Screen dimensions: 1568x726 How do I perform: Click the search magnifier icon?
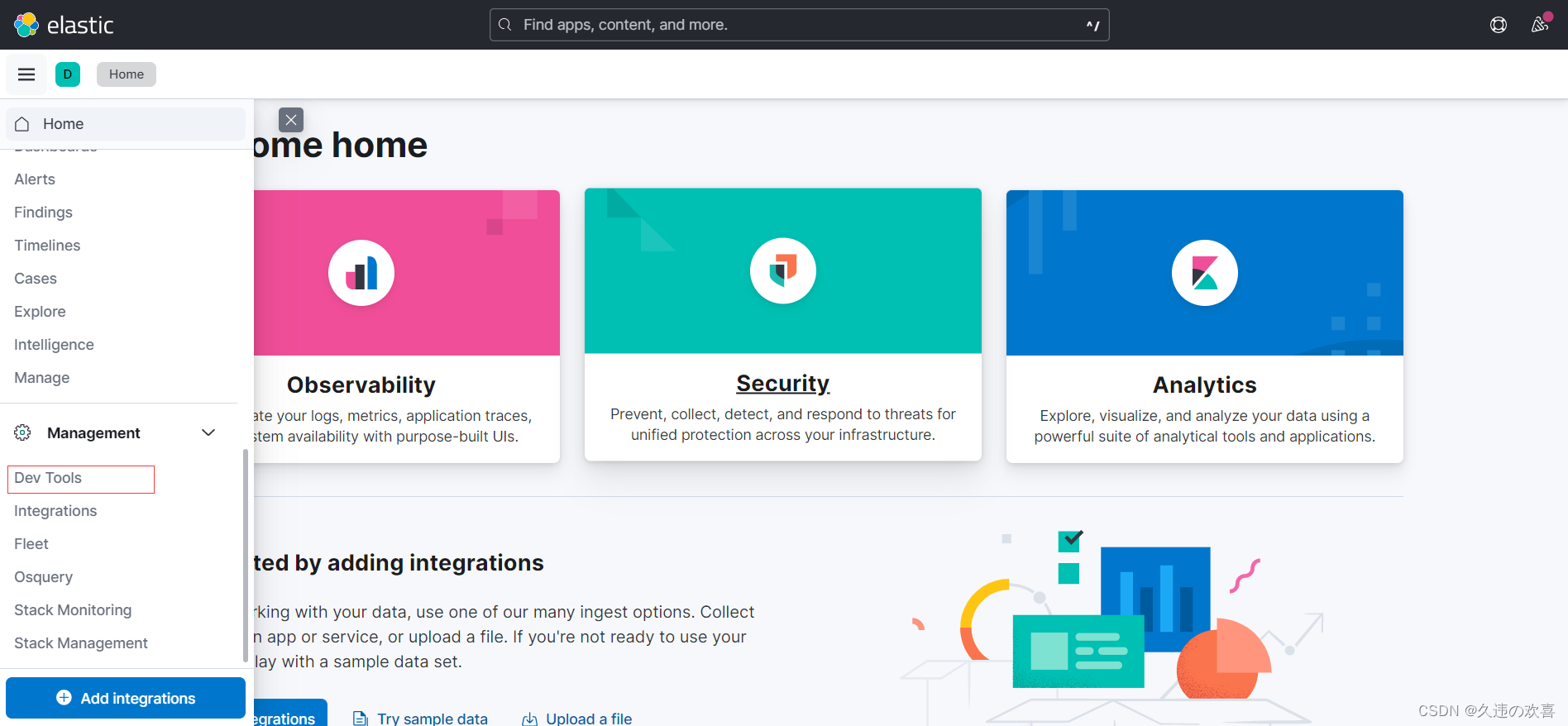click(505, 25)
